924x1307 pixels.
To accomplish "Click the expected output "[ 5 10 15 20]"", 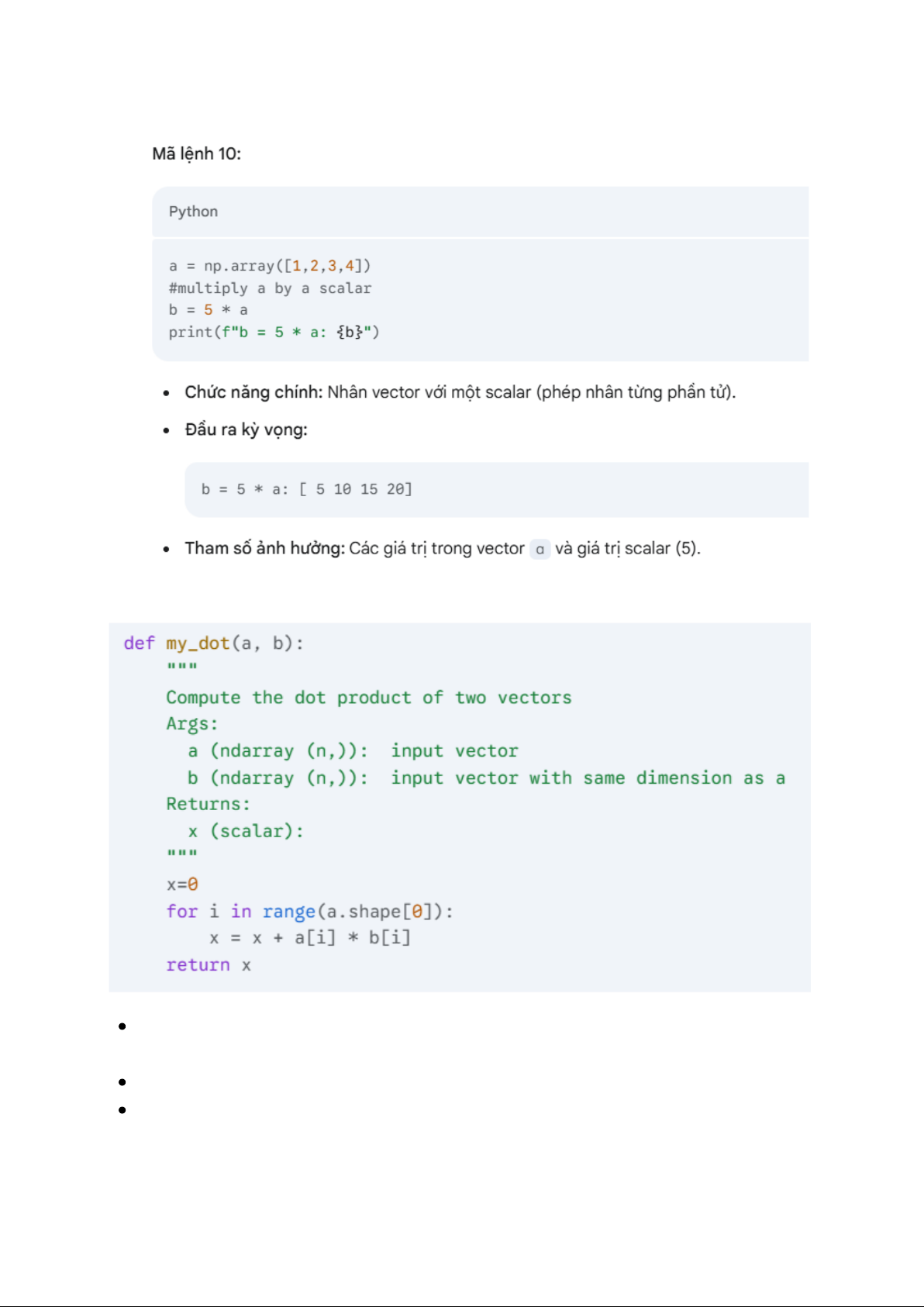I will click(x=356, y=489).
